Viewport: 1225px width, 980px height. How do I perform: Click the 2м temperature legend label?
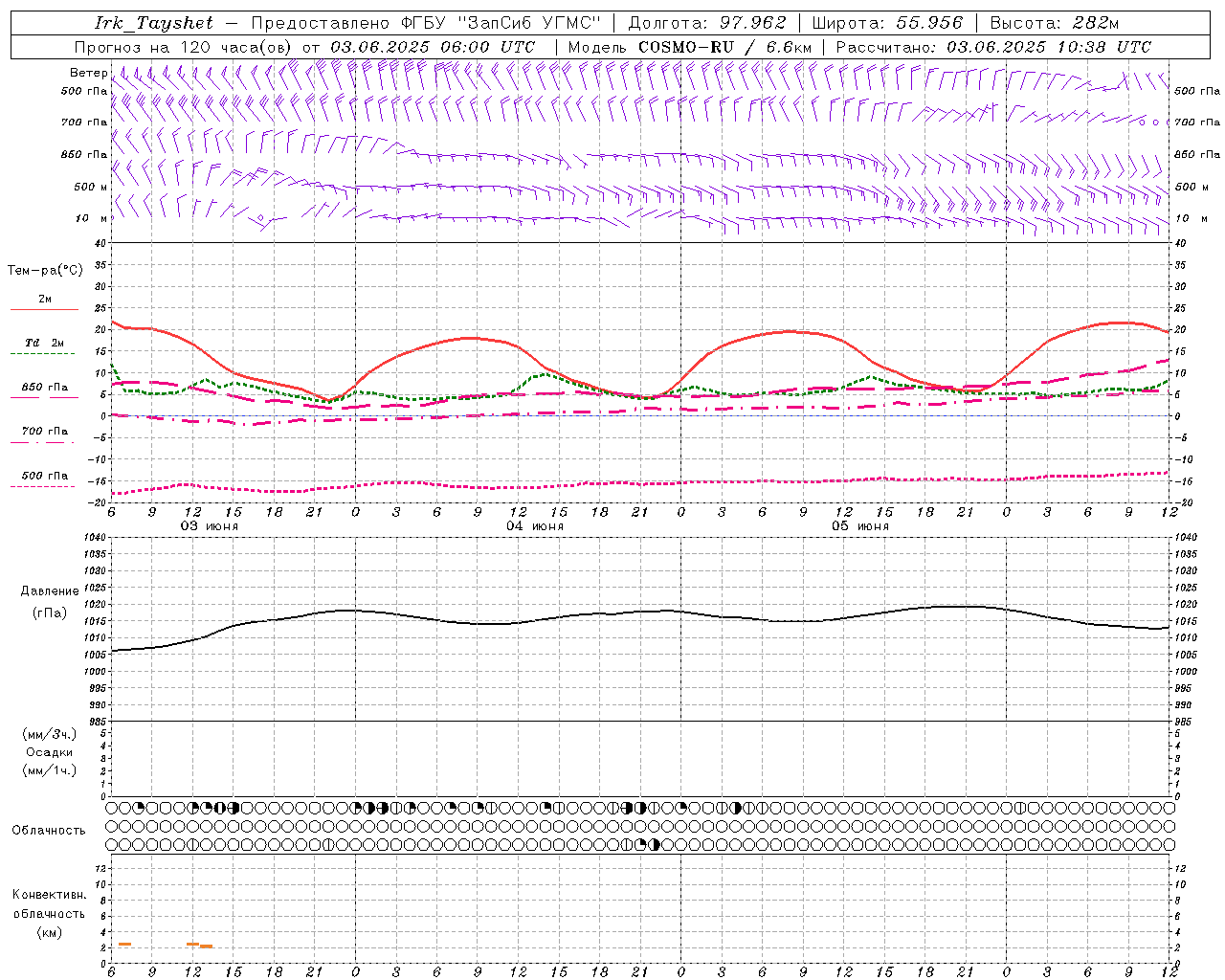point(45,300)
